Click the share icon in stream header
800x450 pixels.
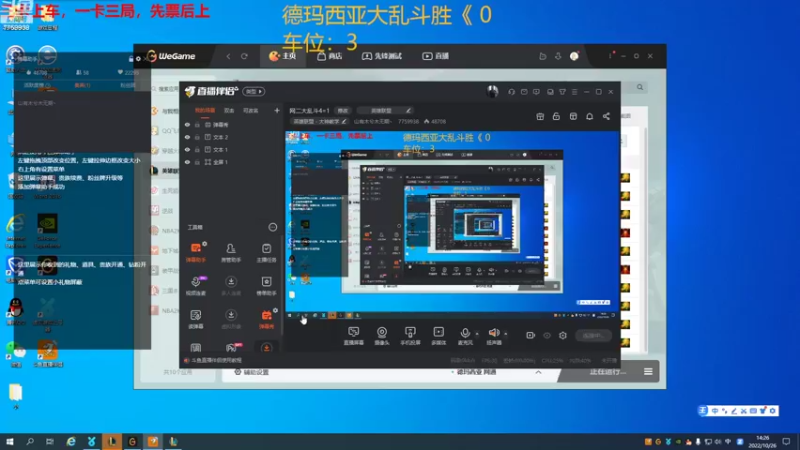pos(606,116)
